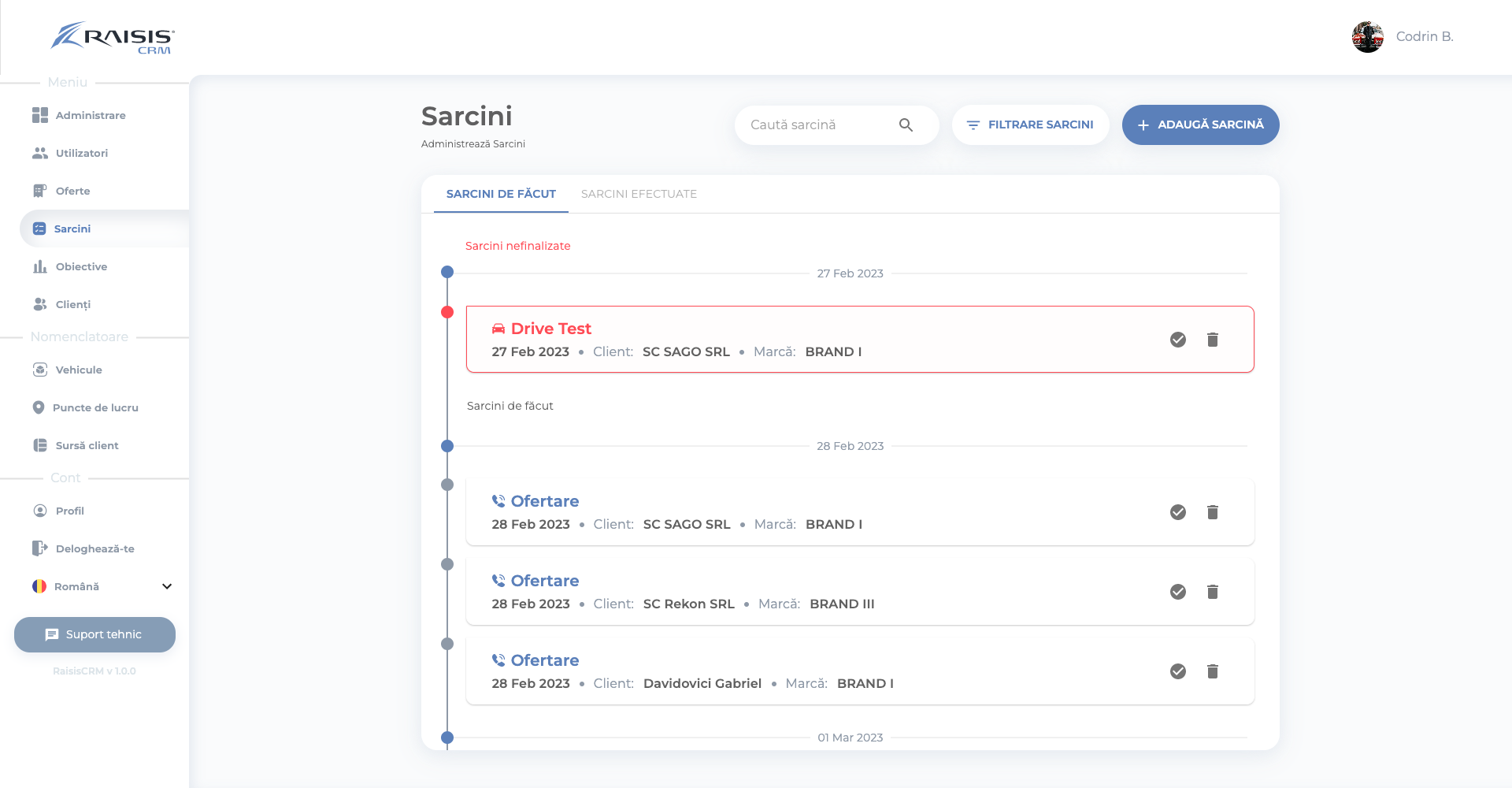Type in the Caută sarcină search field
1512x788 pixels.
[819, 125]
